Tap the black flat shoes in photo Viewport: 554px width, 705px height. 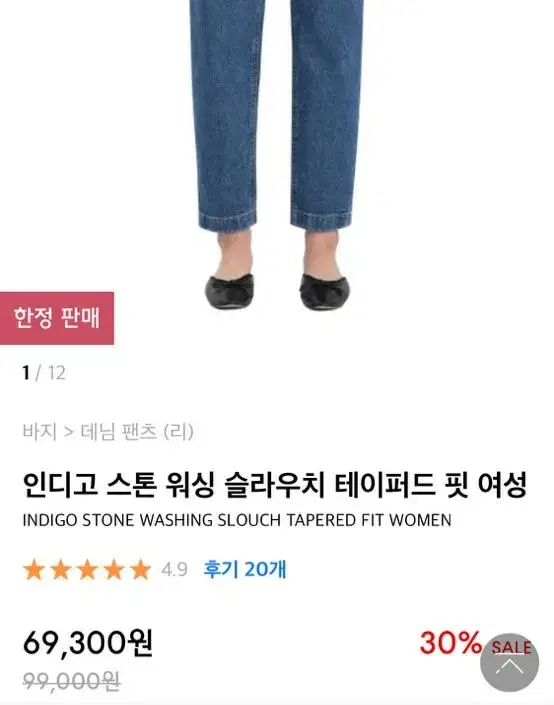276,291
